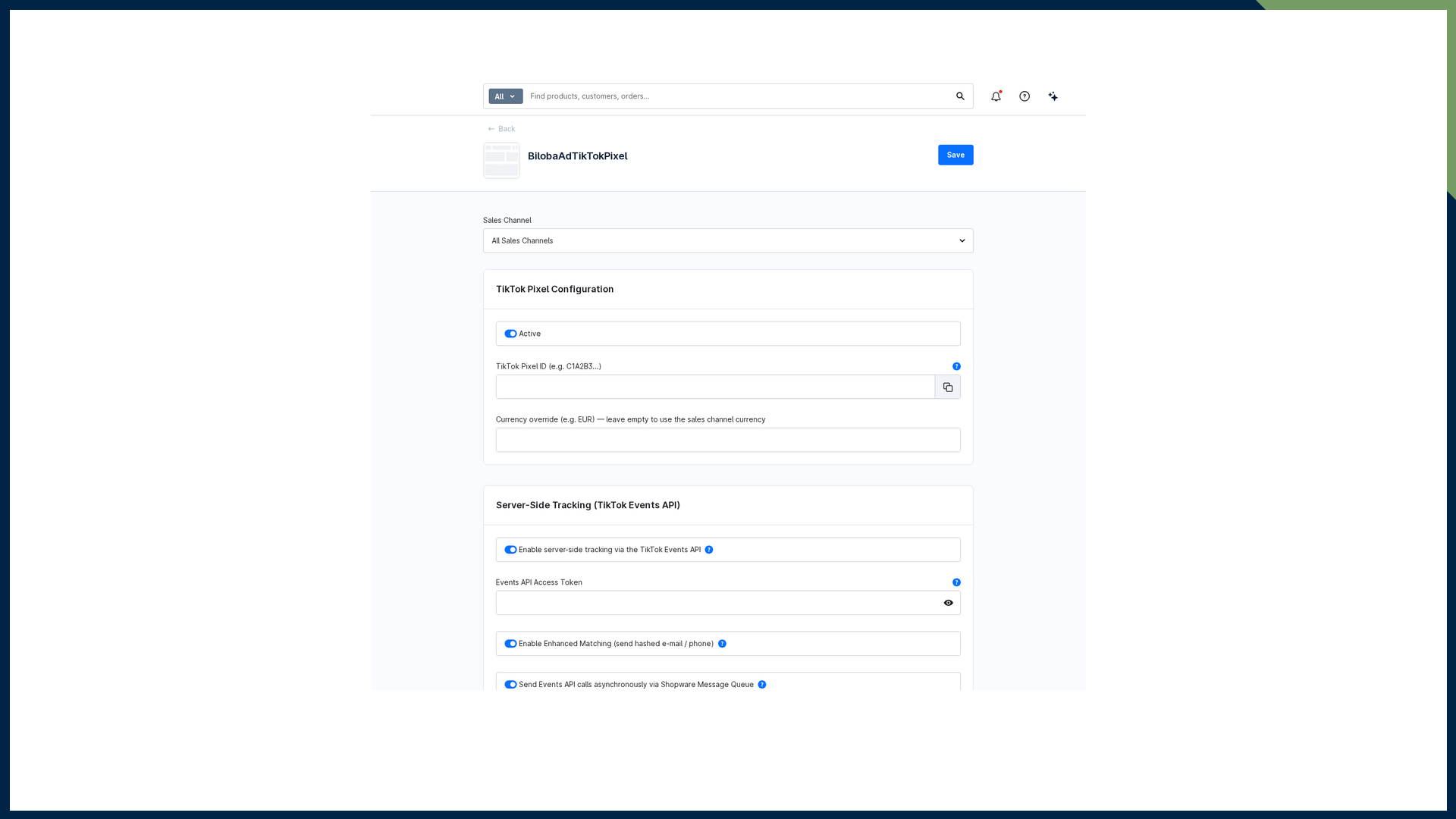Show help for Events API Access Token

coord(956,582)
